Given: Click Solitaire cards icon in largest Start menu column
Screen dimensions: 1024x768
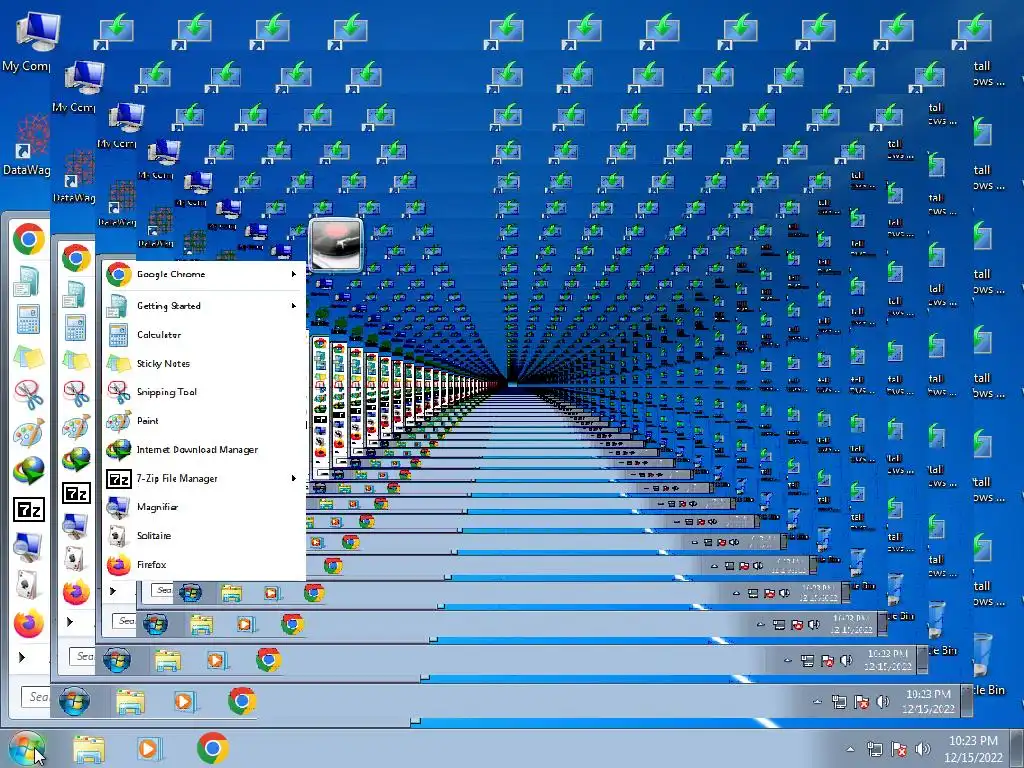Looking at the screenshot, I should 28,584.
